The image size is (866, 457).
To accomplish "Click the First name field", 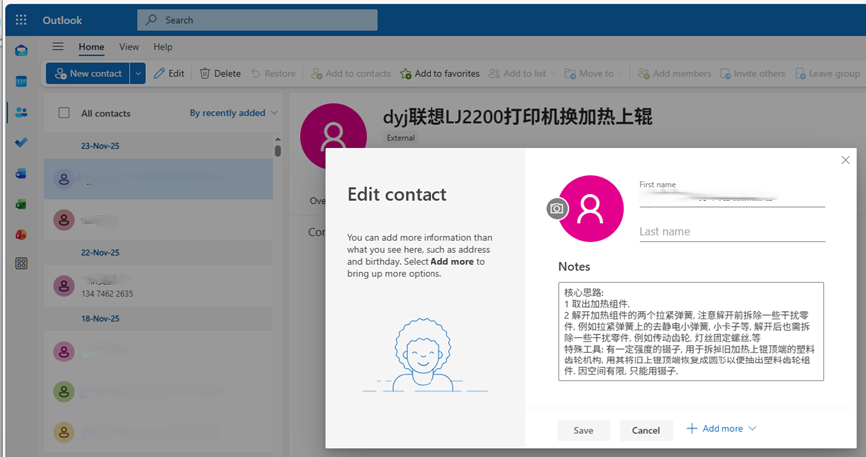I will 732,198.
